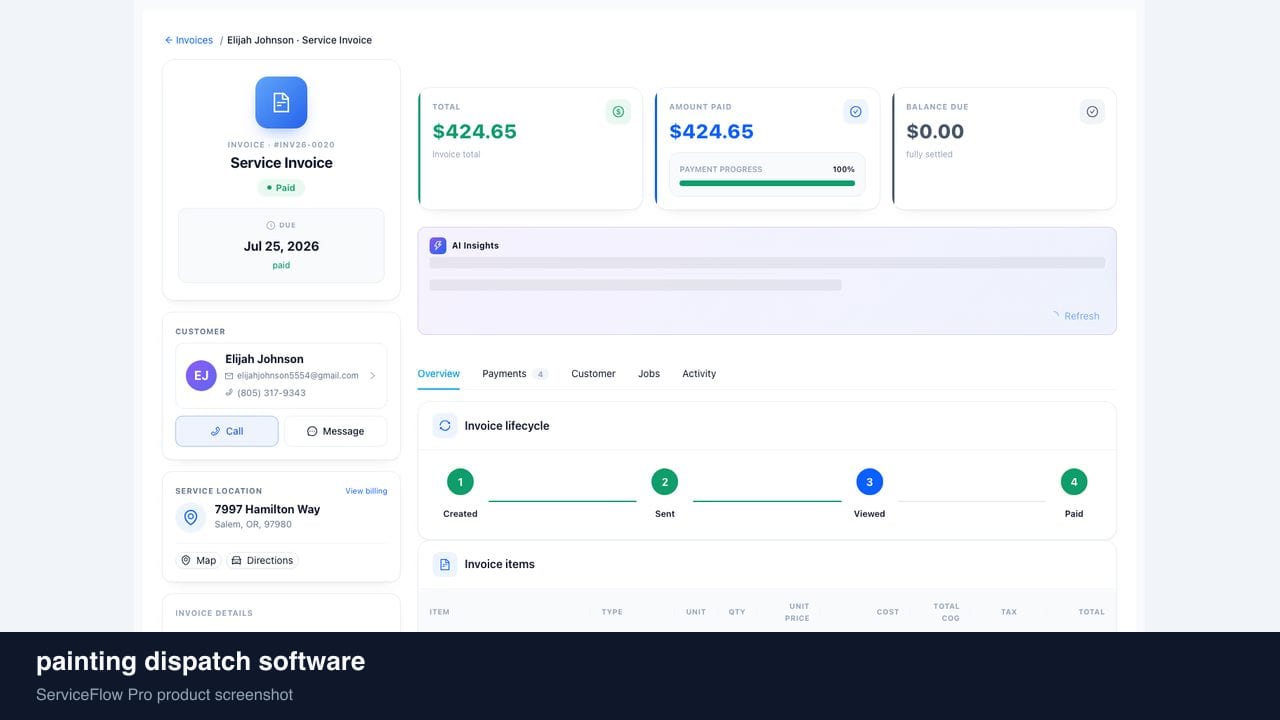
Task: Go back to Invoices list
Action: click(x=189, y=40)
